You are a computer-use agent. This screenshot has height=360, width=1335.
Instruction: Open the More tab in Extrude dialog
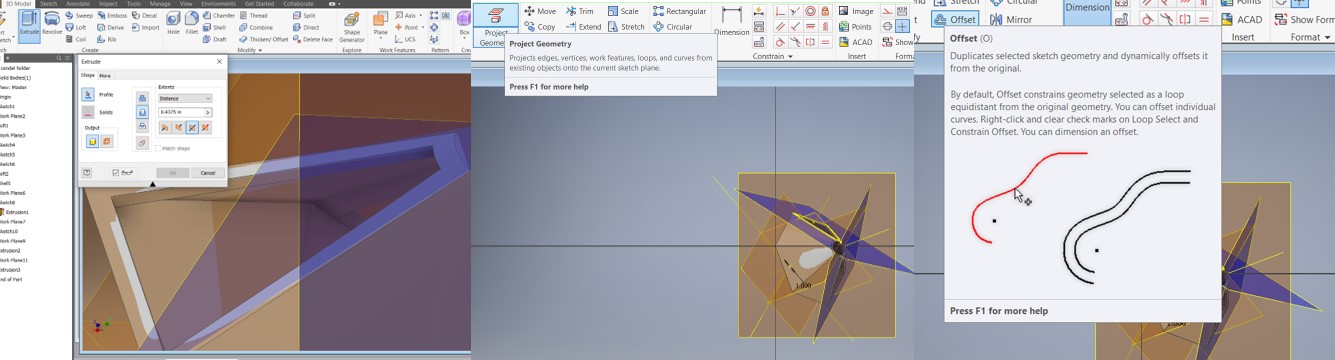(105, 76)
